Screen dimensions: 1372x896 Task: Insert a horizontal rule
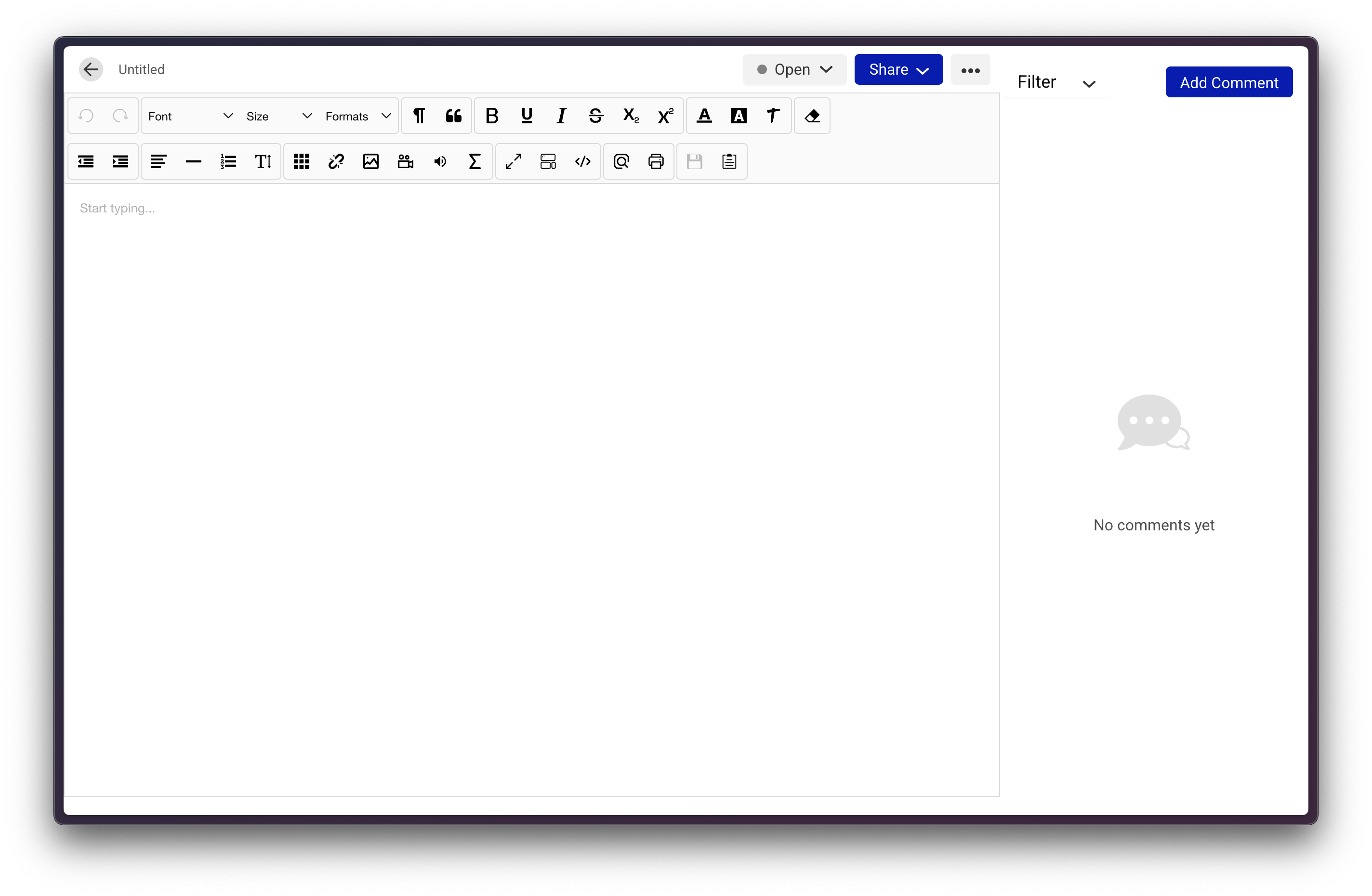coord(193,161)
